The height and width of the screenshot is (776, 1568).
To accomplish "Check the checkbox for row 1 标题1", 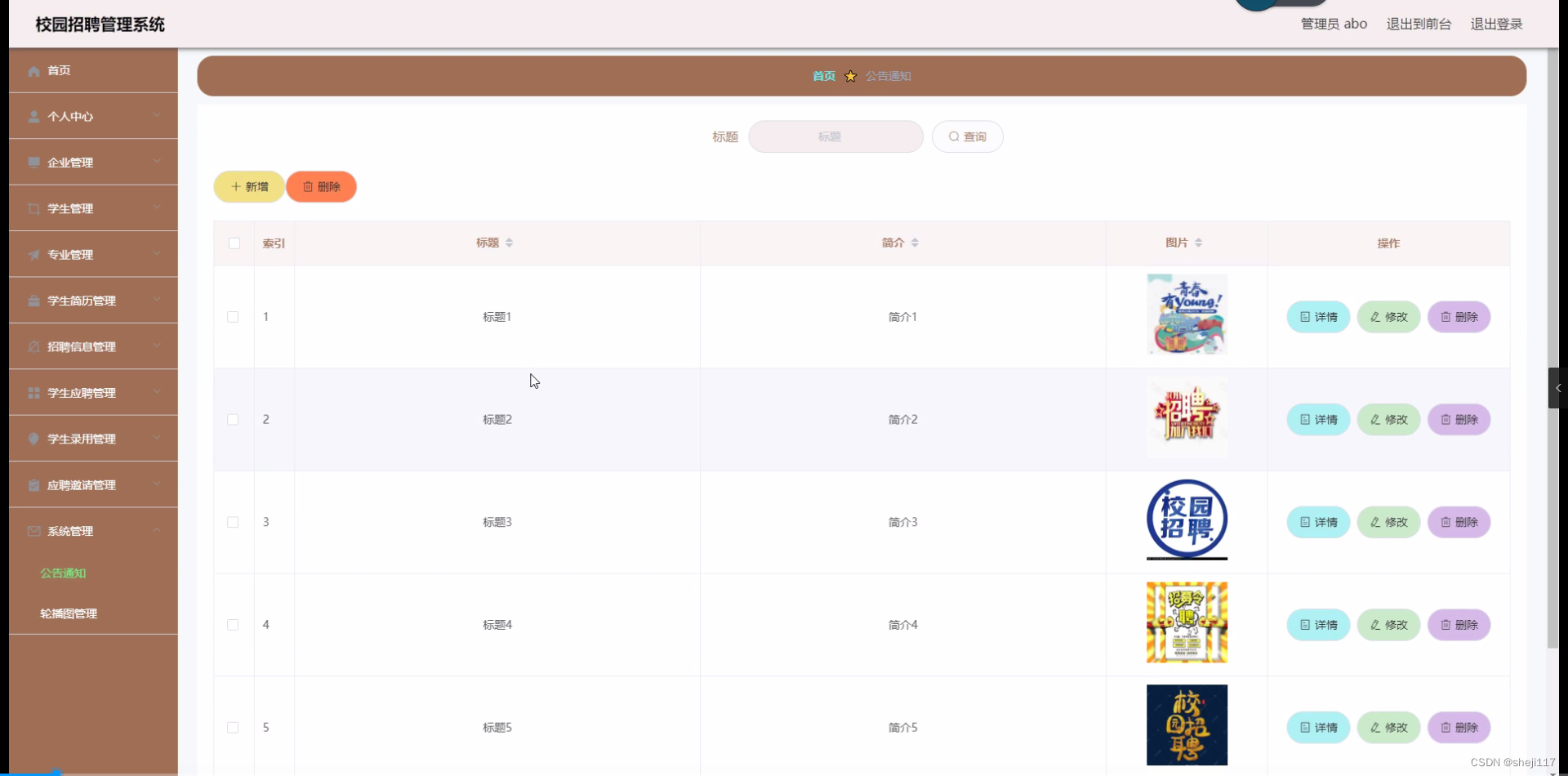I will click(x=233, y=317).
